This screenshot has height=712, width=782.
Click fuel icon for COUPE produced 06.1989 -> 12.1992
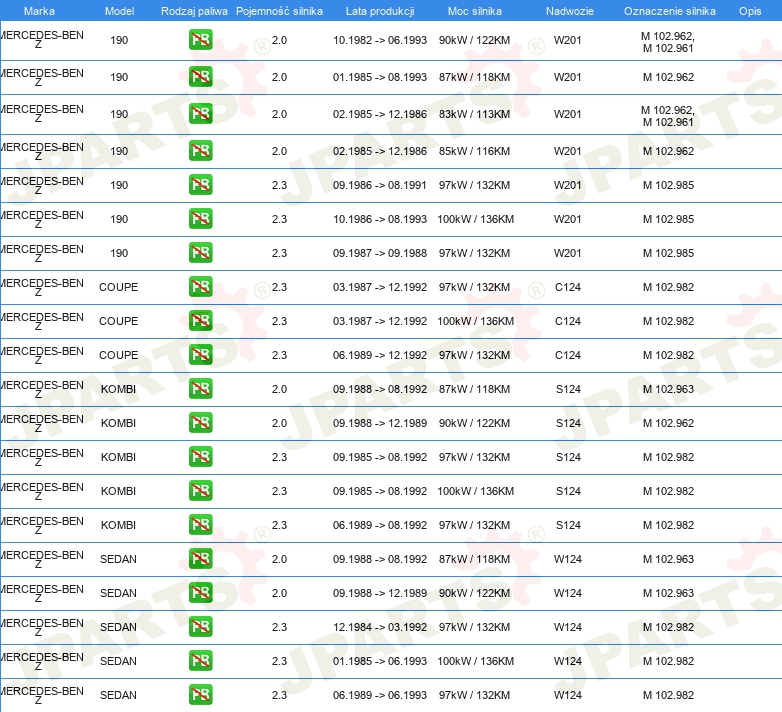(x=200, y=355)
